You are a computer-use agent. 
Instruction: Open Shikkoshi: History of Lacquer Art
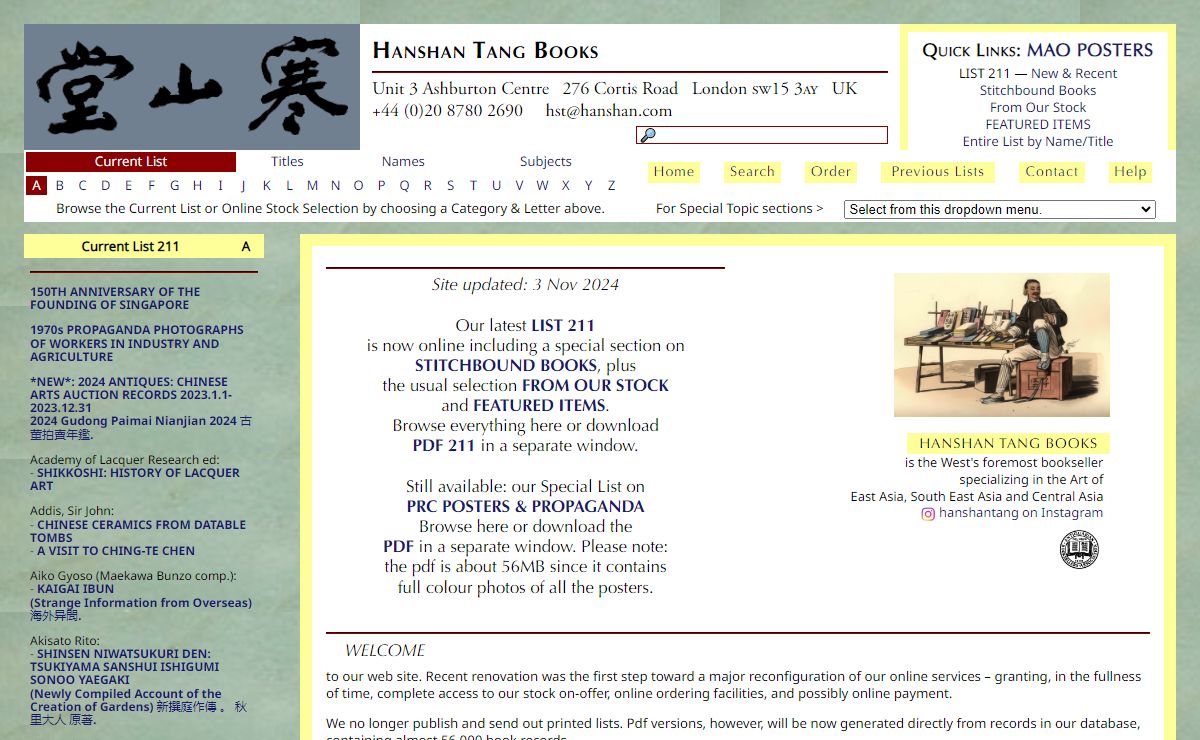pyautogui.click(x=135, y=479)
